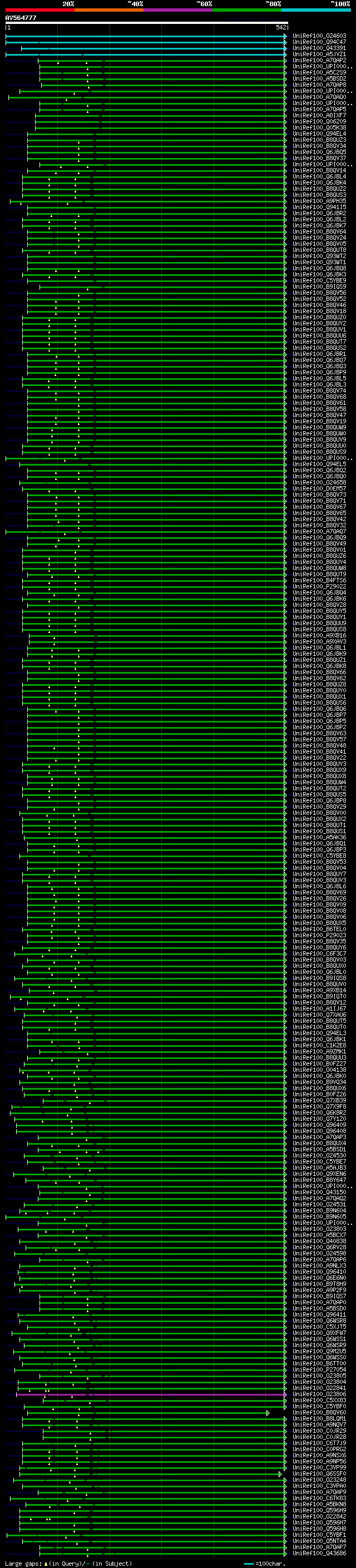The height and width of the screenshot is (1568, 356).
Task: Click the purple ~60% legend segment
Action: [179, 10]
